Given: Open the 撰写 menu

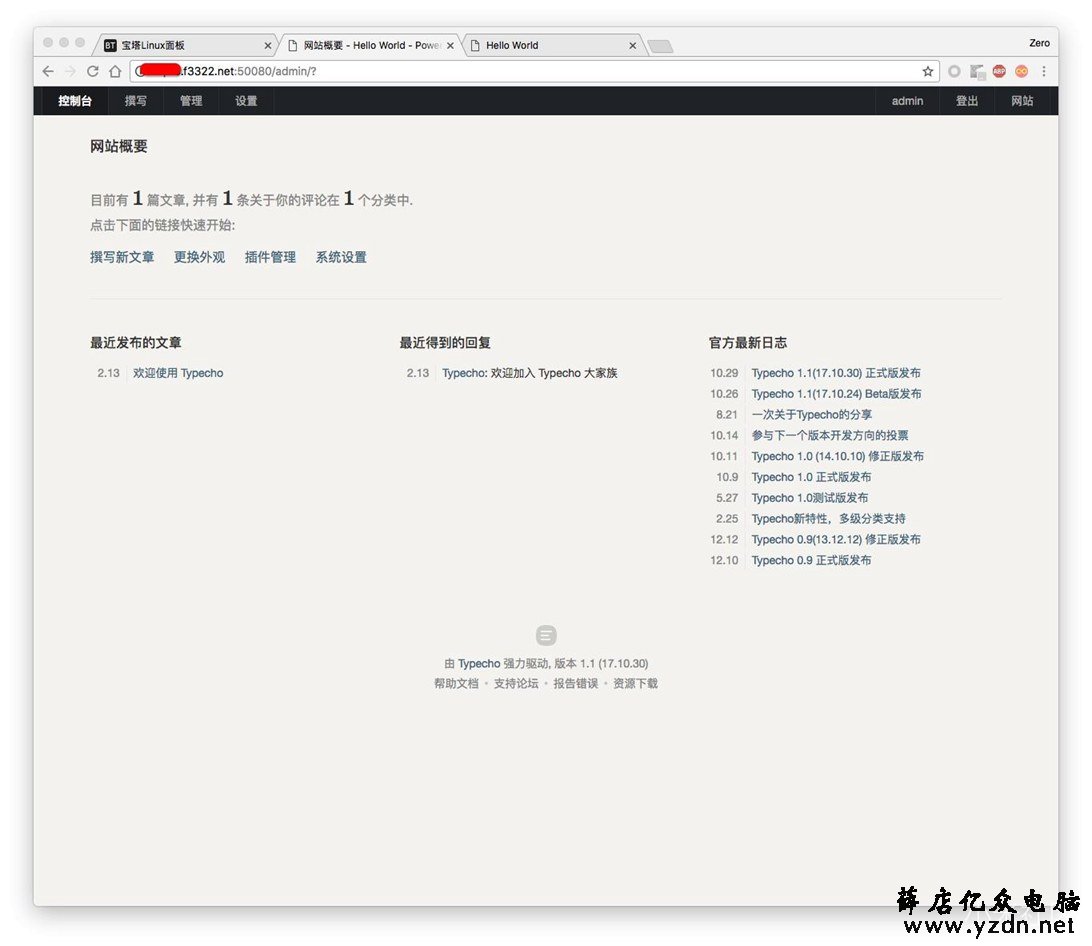Looking at the screenshot, I should [x=136, y=101].
